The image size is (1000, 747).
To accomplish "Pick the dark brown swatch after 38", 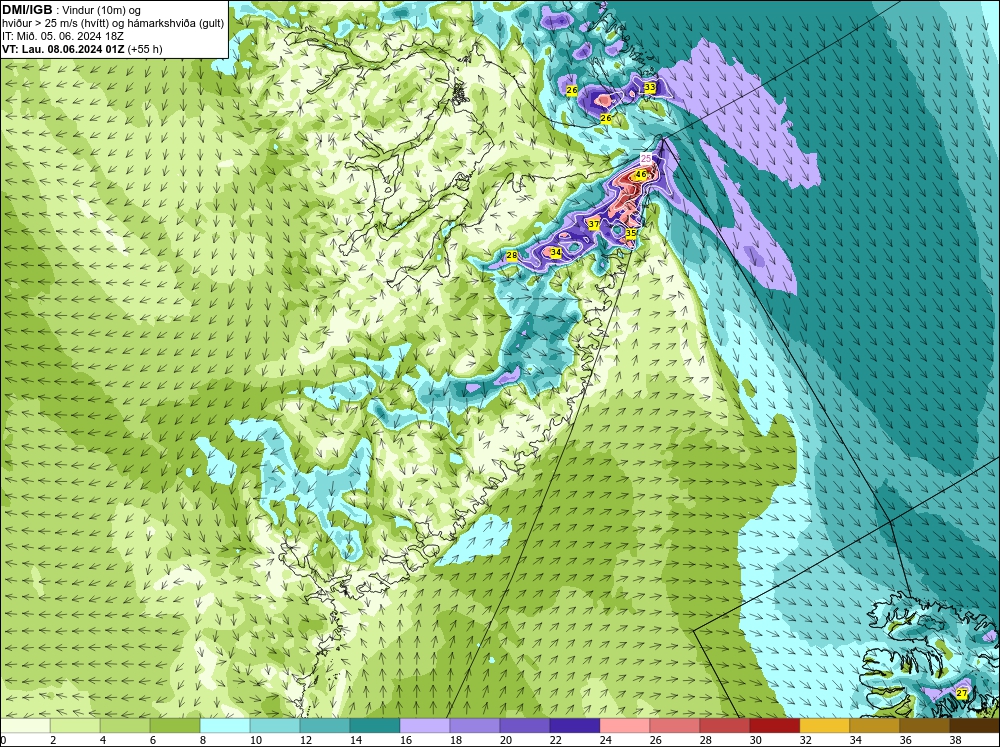I will pyautogui.click(x=974, y=725).
